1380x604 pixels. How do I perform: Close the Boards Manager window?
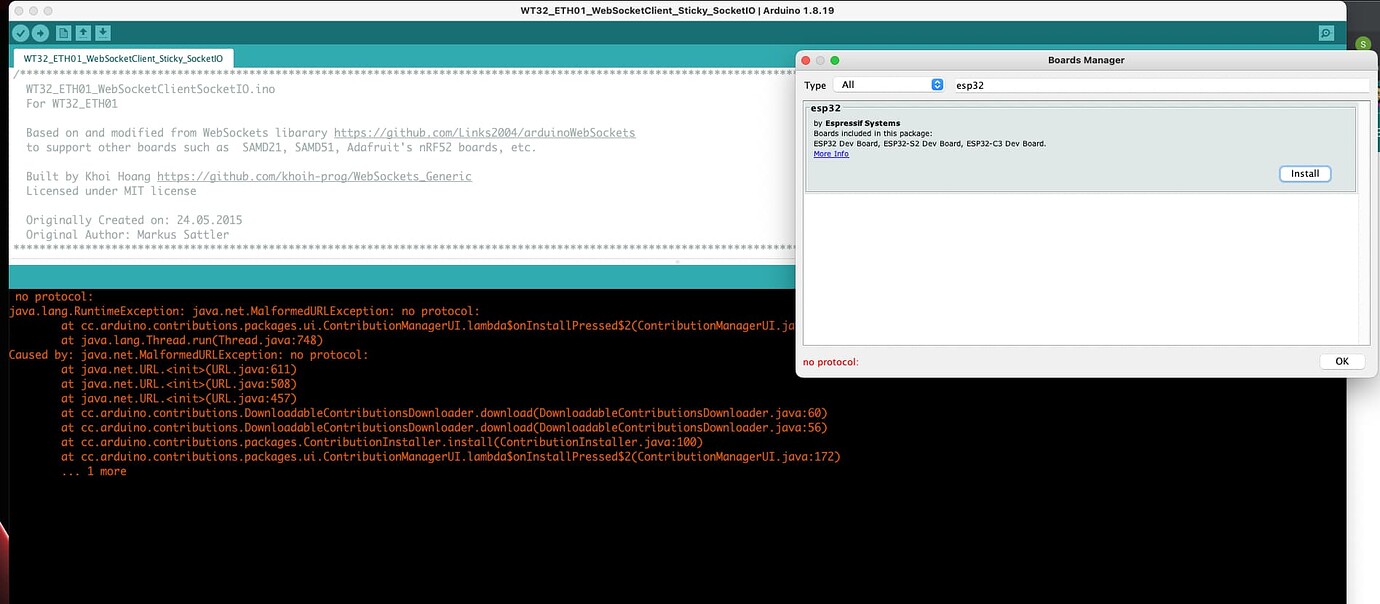tap(805, 60)
